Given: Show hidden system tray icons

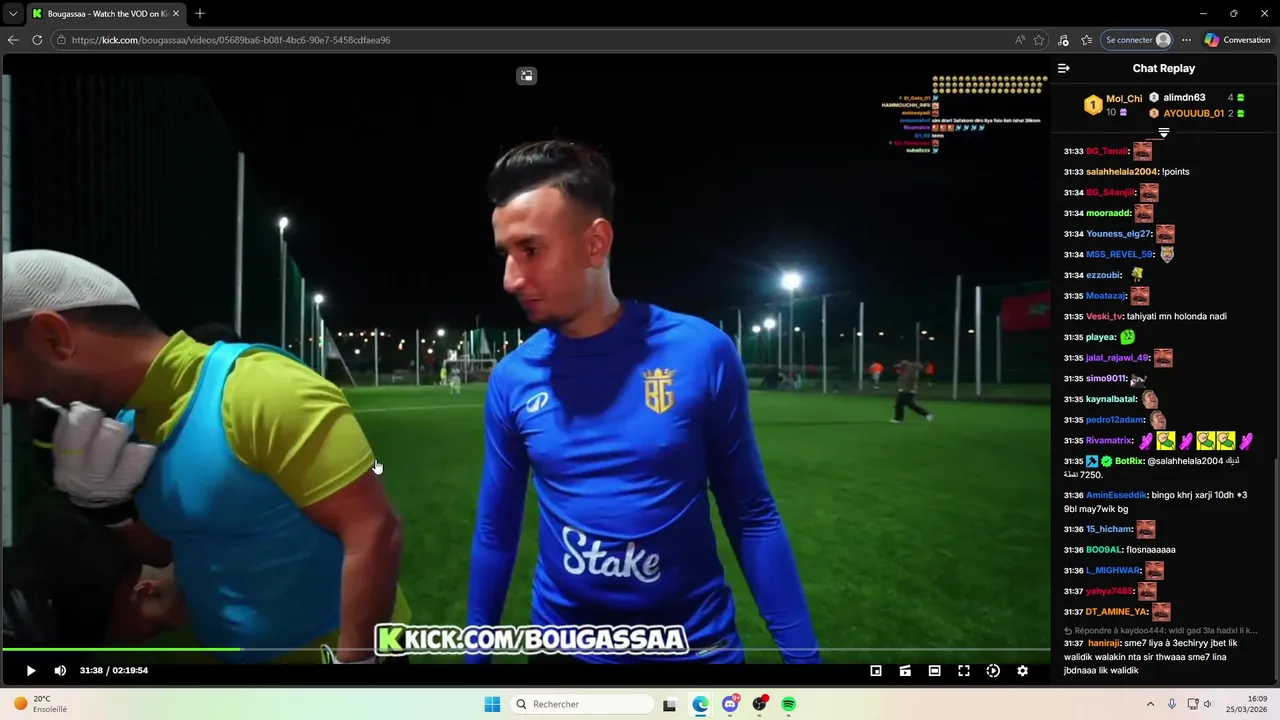Looking at the screenshot, I should click(x=1150, y=704).
